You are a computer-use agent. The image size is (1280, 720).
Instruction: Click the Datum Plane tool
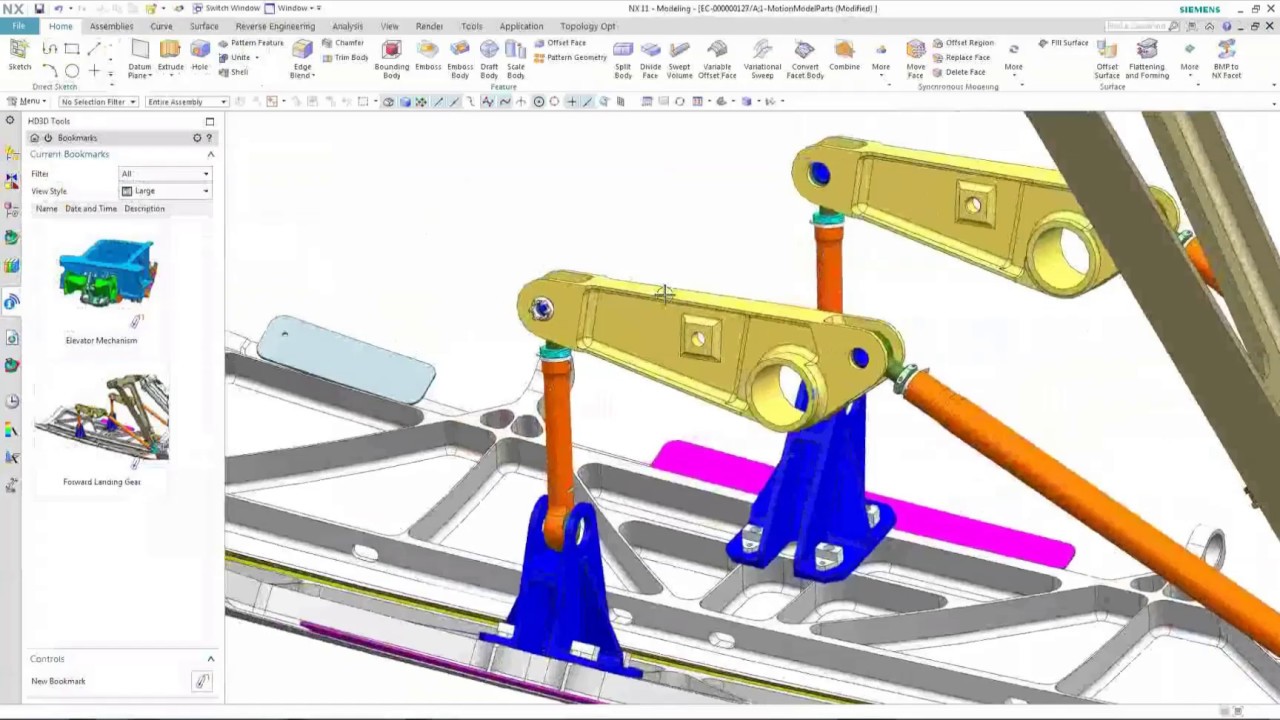click(x=140, y=59)
